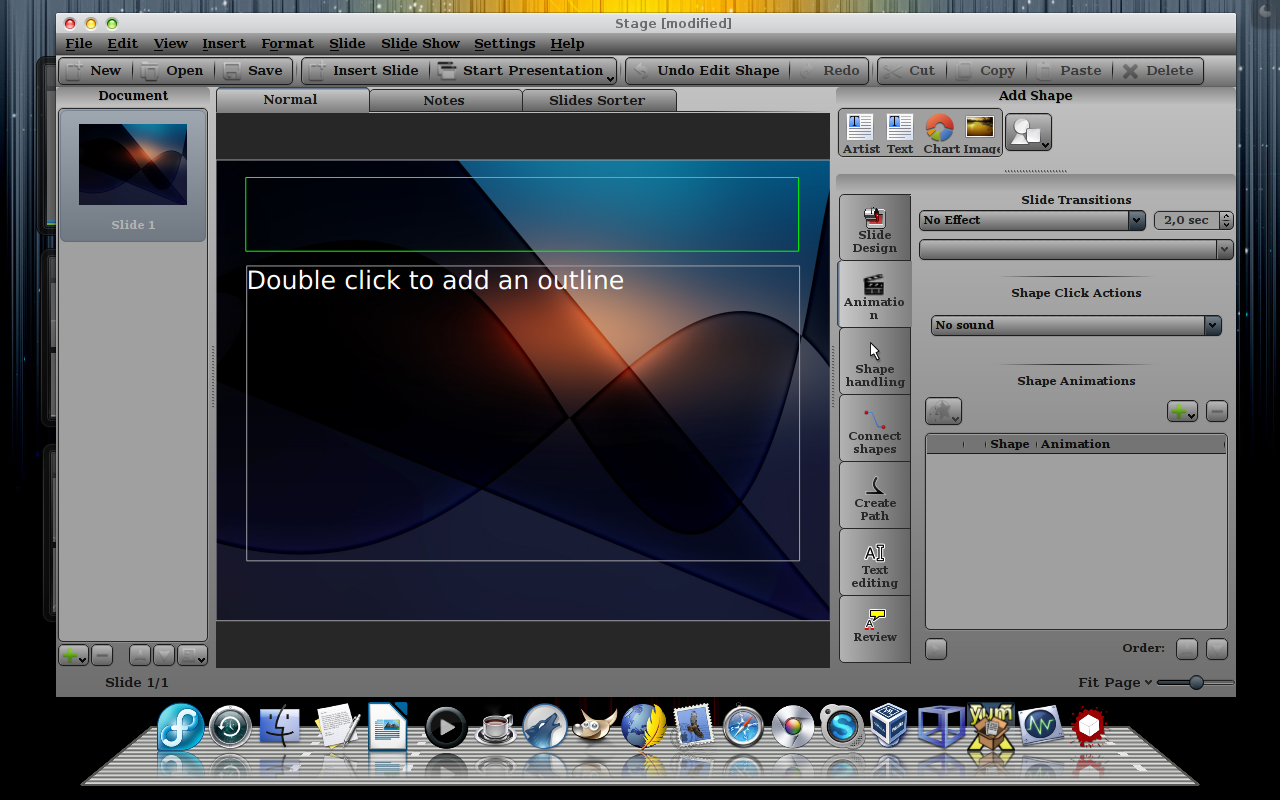This screenshot has width=1280, height=800.
Task: Open VirtualBox from the dock
Action: (889, 727)
